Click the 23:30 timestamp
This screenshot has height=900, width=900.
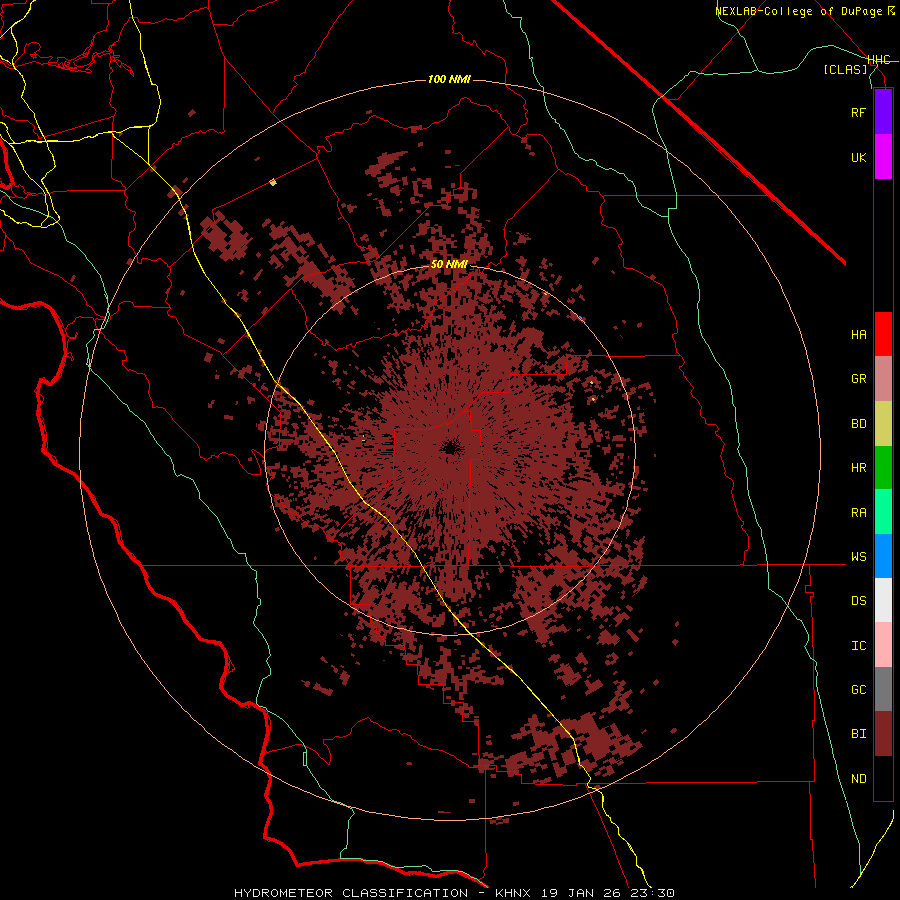(x=655, y=893)
